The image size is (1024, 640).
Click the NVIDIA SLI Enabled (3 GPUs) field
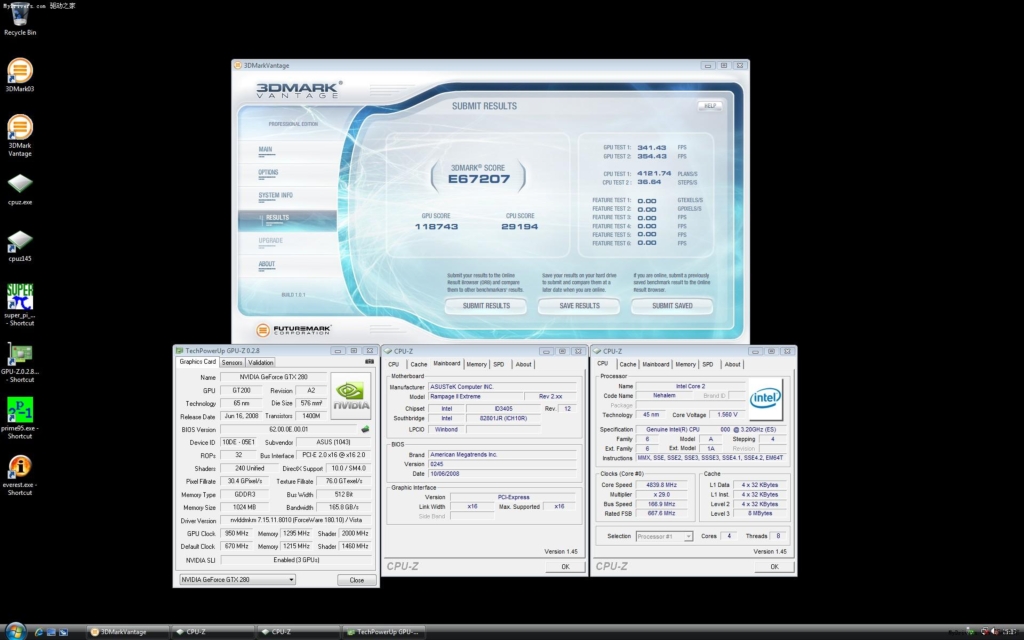coord(296,560)
